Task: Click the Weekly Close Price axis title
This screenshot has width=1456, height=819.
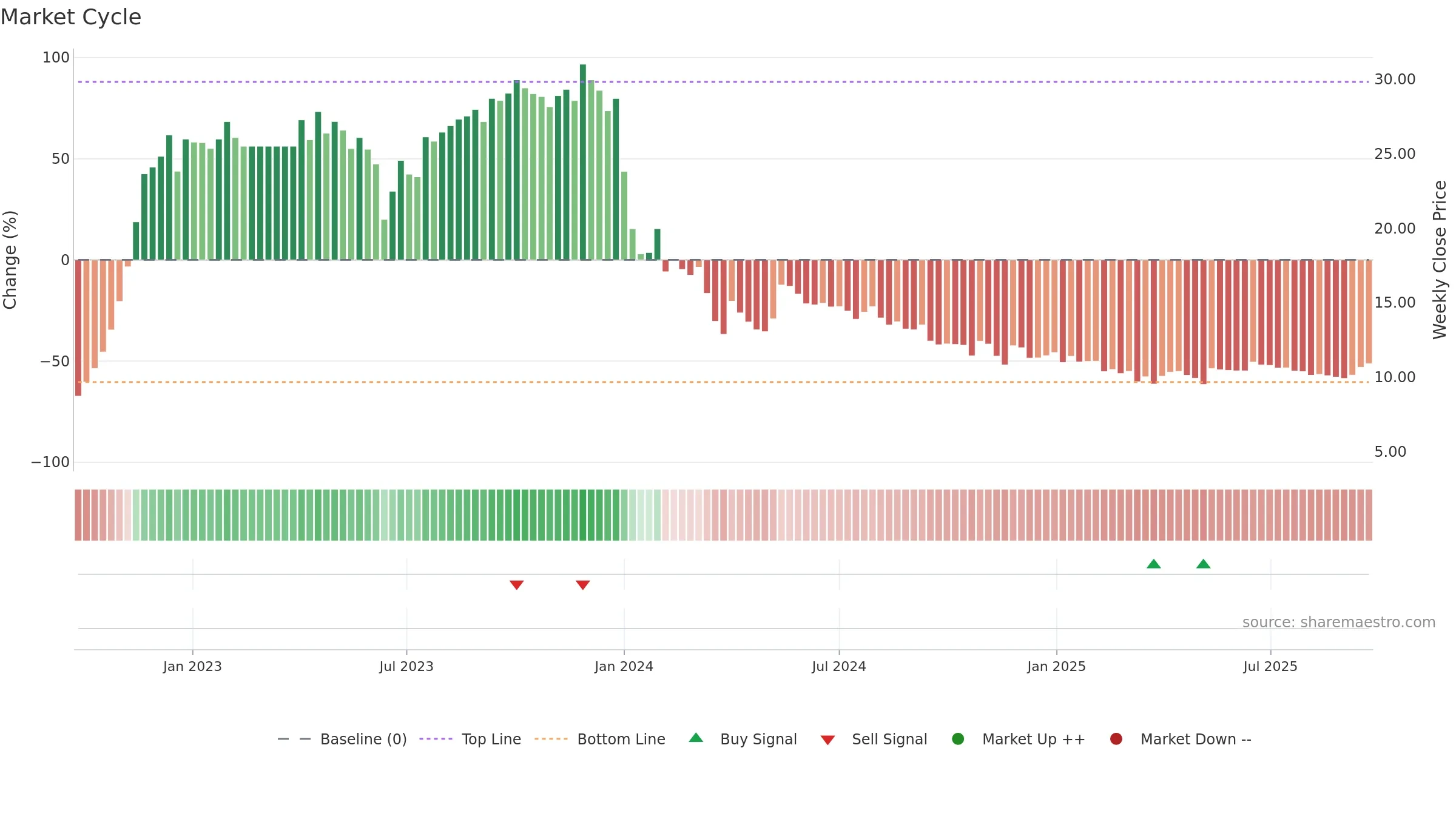Action: click(x=1440, y=260)
